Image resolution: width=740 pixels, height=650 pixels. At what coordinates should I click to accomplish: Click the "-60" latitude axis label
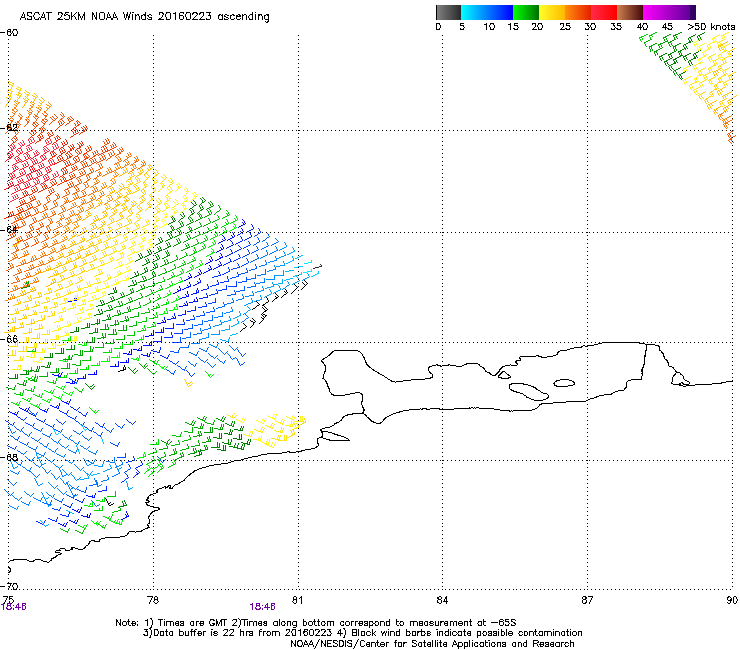[x=9, y=33]
